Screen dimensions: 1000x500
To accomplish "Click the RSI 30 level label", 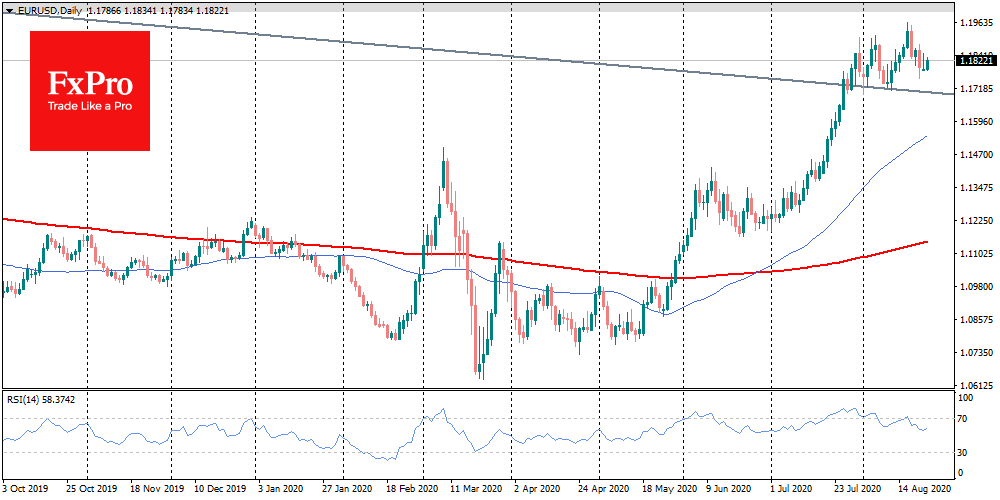I will [964, 452].
